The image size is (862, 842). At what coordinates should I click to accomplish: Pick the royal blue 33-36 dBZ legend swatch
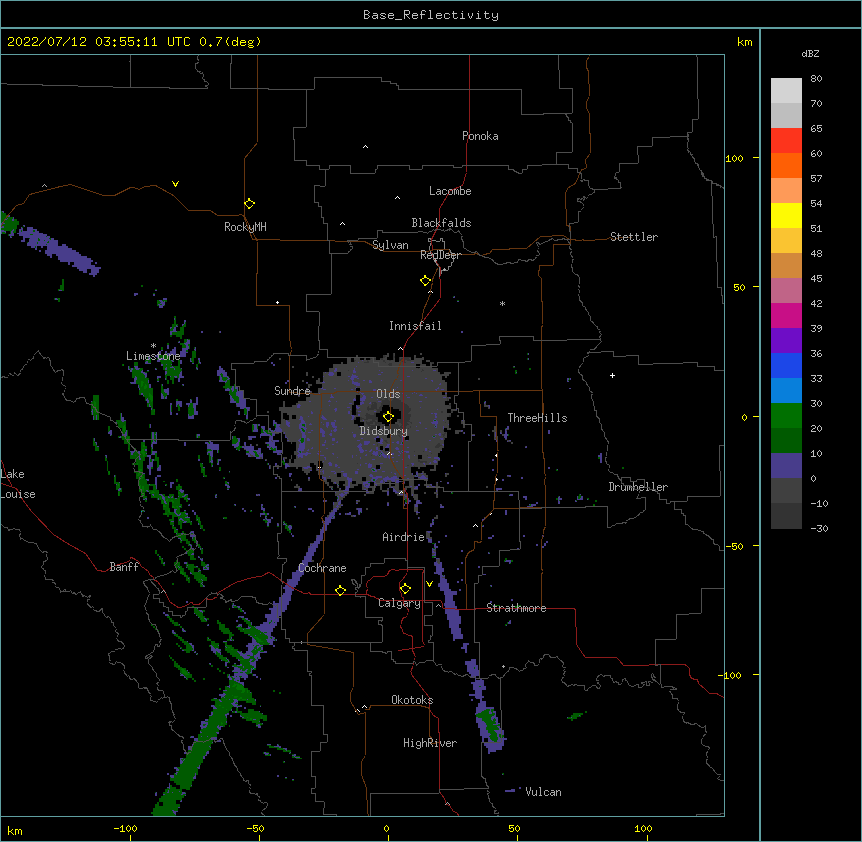pos(786,365)
